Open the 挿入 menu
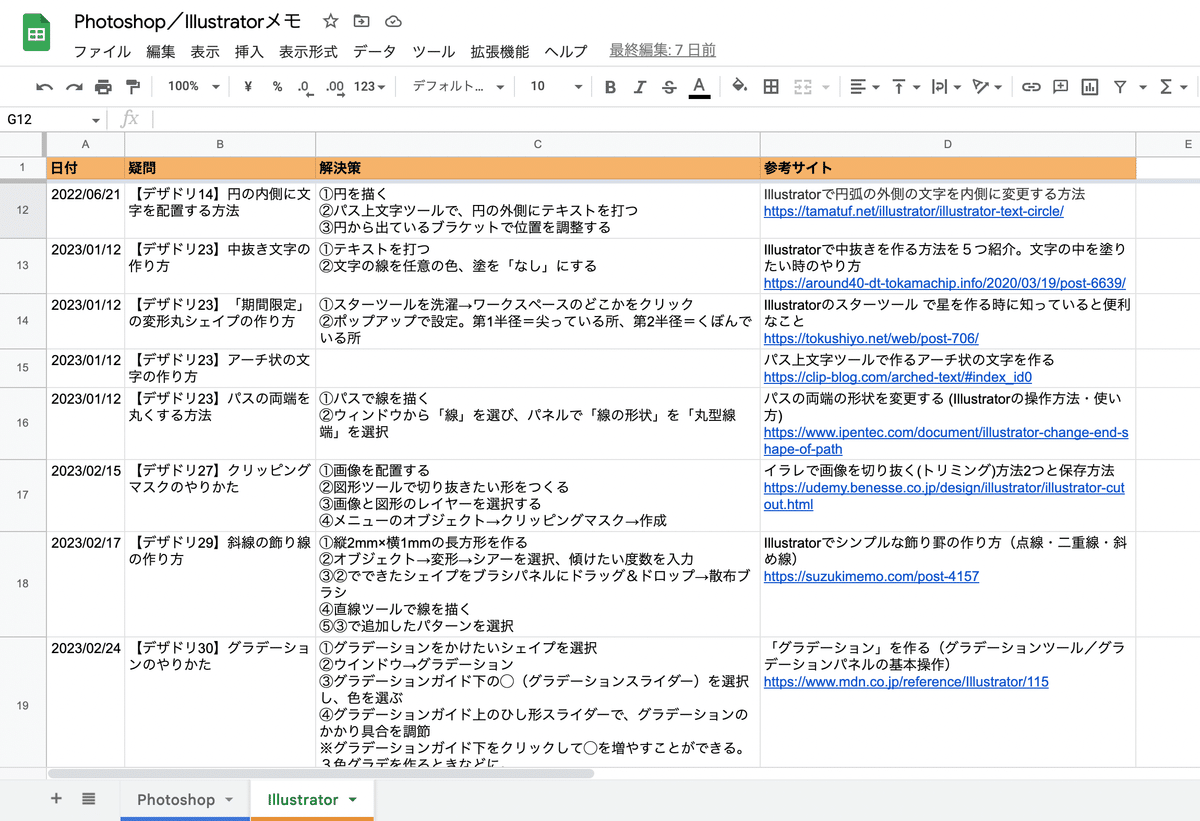1200x821 pixels. pos(249,52)
